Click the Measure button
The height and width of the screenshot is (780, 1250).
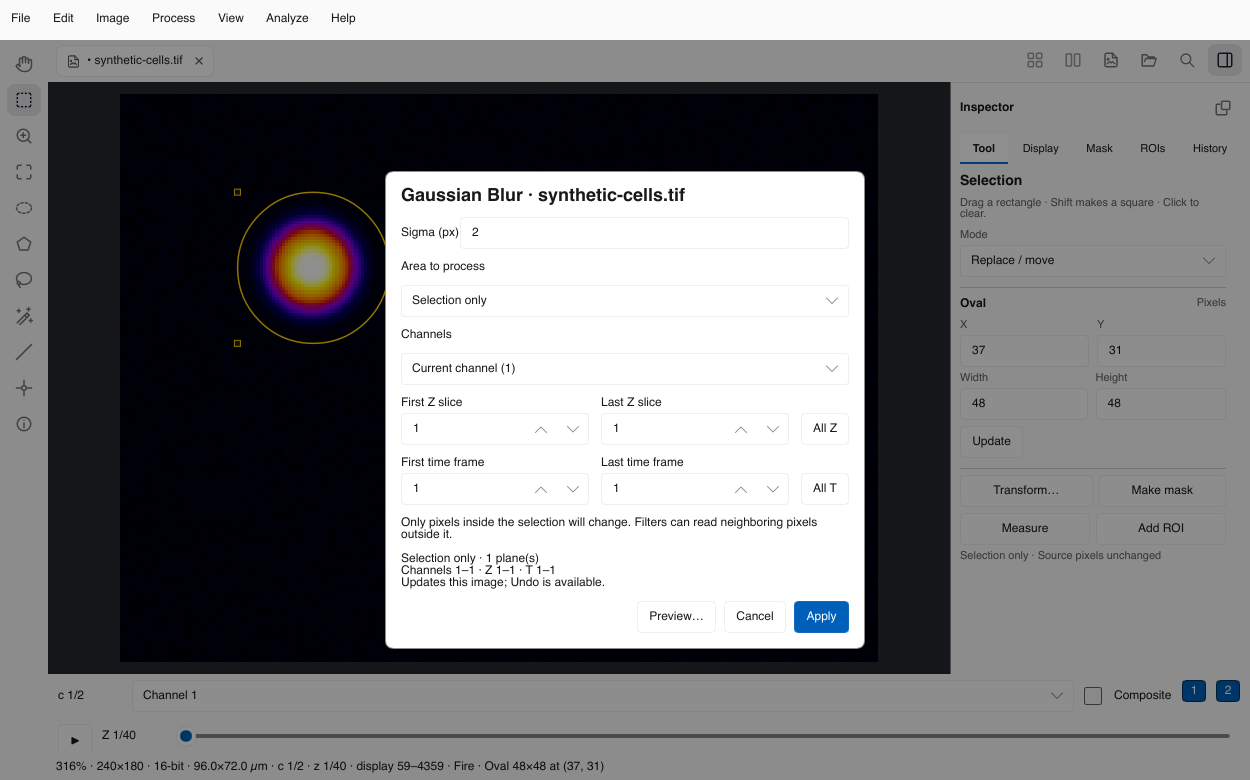1025,529
